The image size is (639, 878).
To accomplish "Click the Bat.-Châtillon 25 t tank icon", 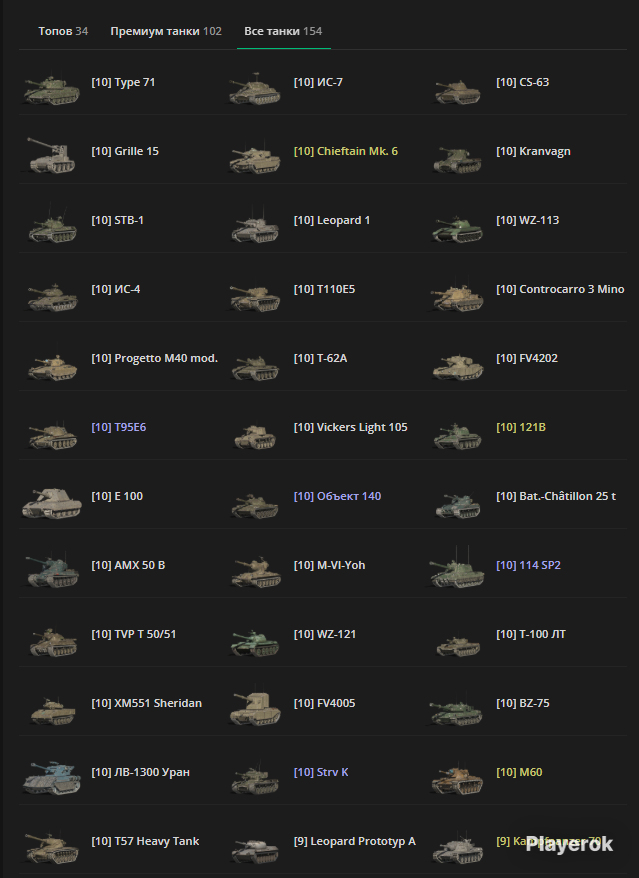I will [458, 505].
